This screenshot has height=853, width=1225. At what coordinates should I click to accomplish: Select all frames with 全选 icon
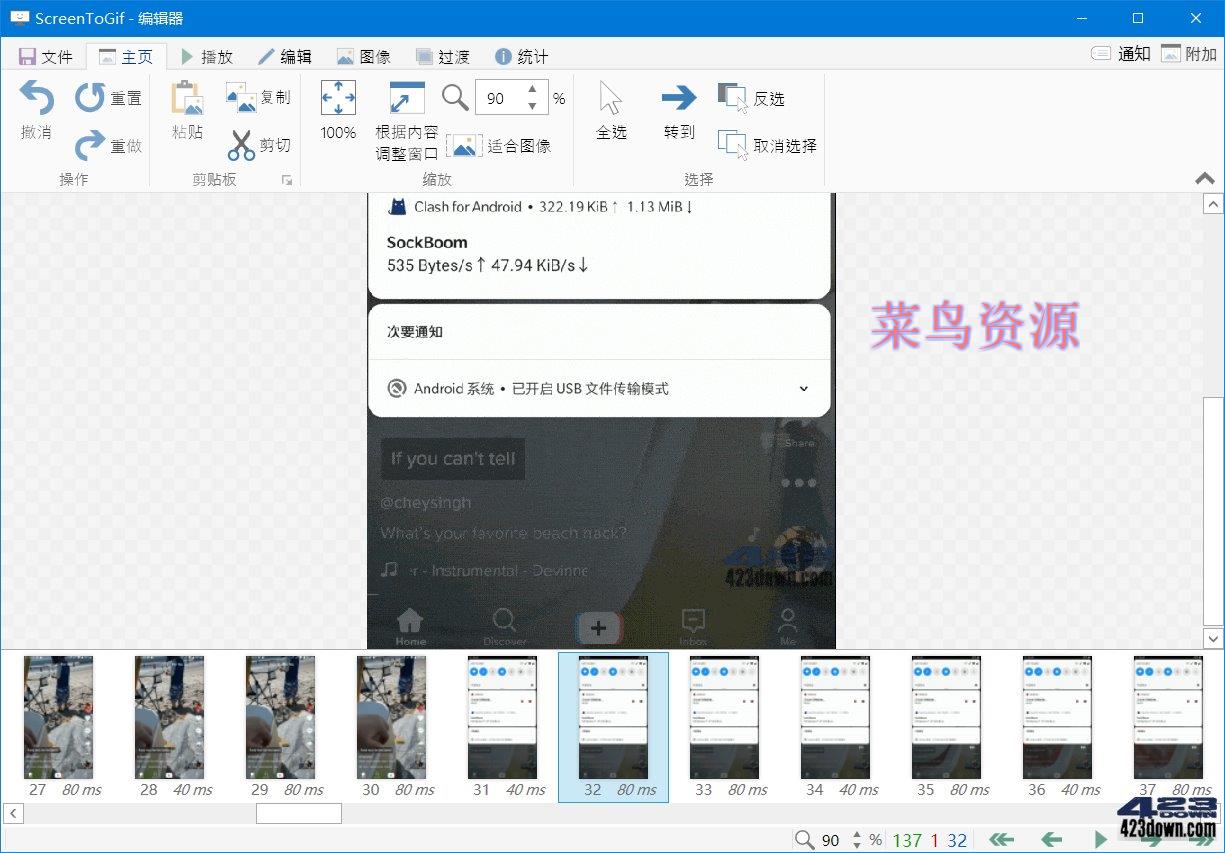[610, 98]
